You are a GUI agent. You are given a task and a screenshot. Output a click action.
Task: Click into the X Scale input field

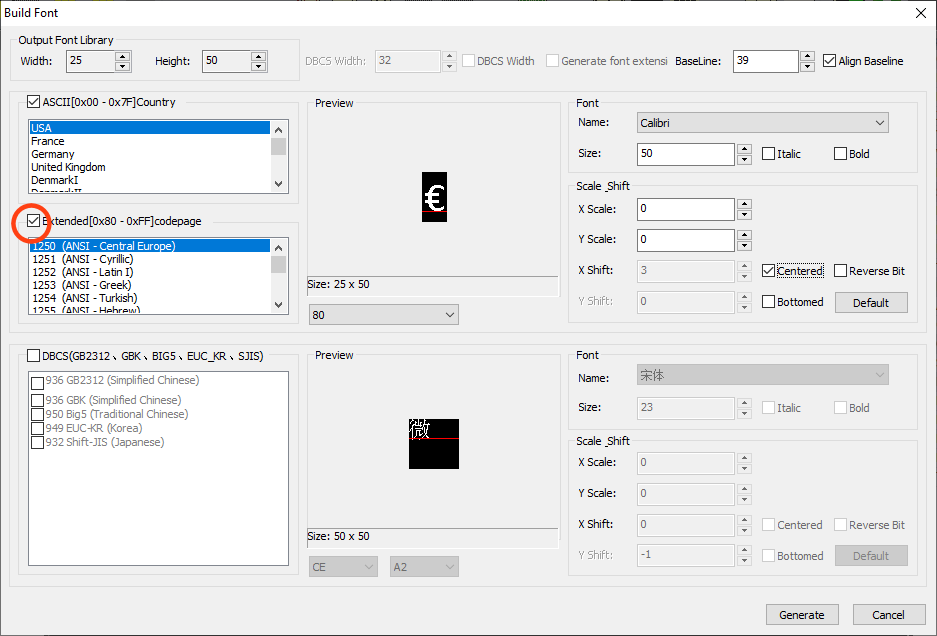685,209
